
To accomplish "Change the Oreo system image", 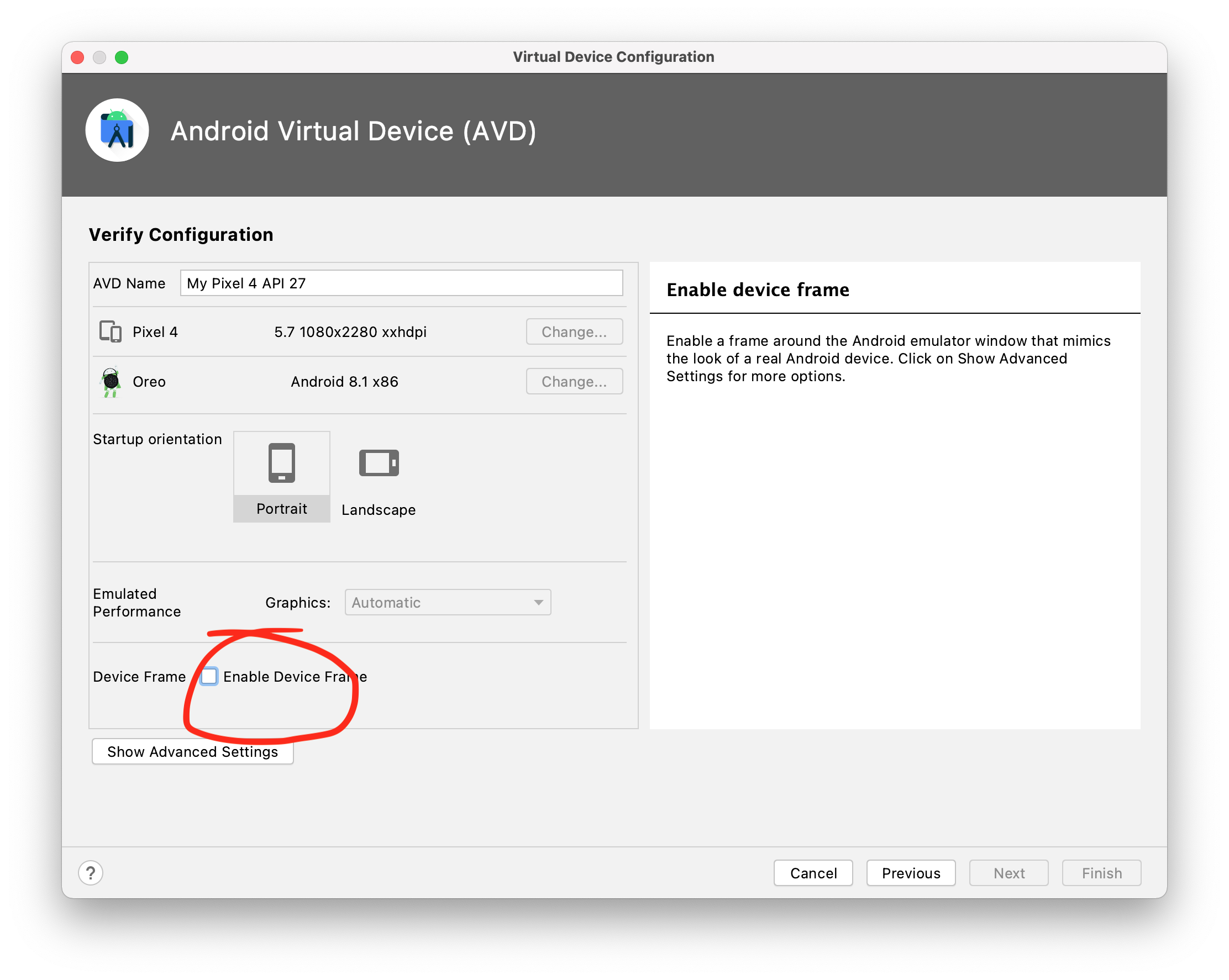I will pos(574,382).
